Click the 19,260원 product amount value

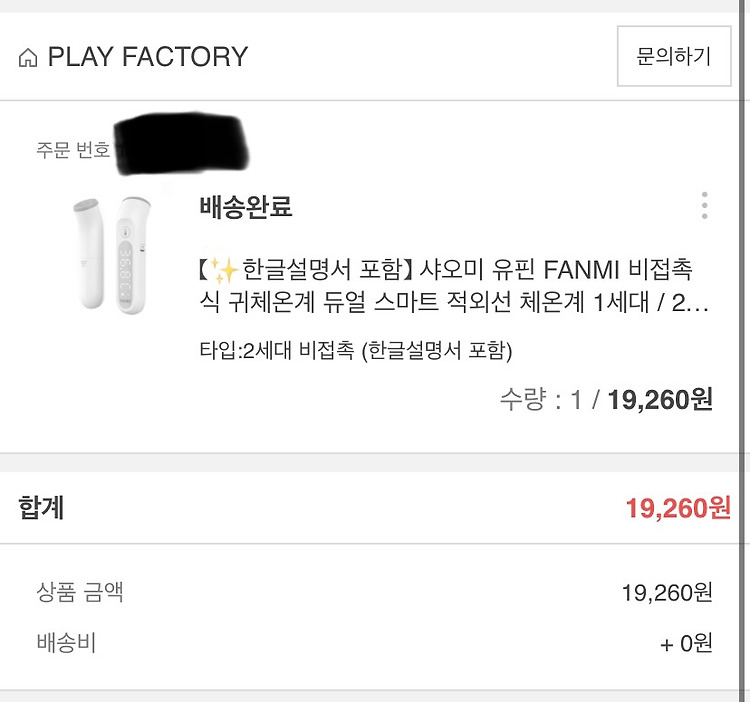[667, 593]
